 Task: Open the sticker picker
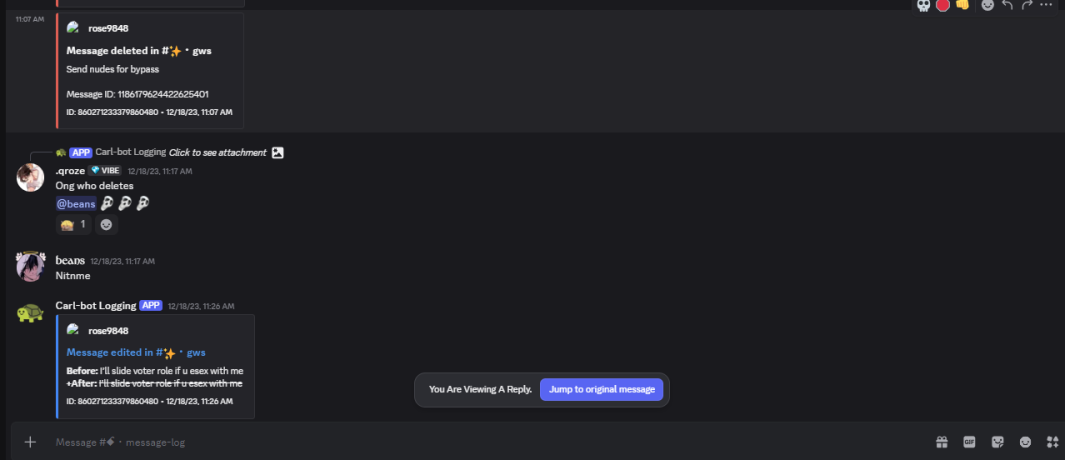point(997,442)
